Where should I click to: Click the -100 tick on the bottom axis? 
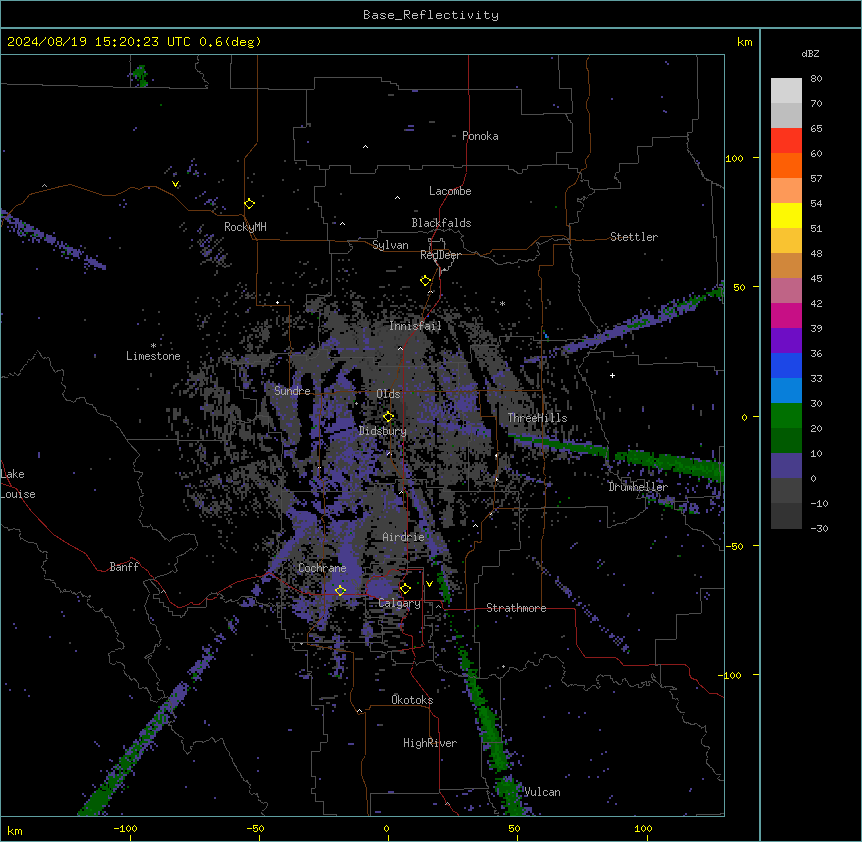(x=125, y=828)
